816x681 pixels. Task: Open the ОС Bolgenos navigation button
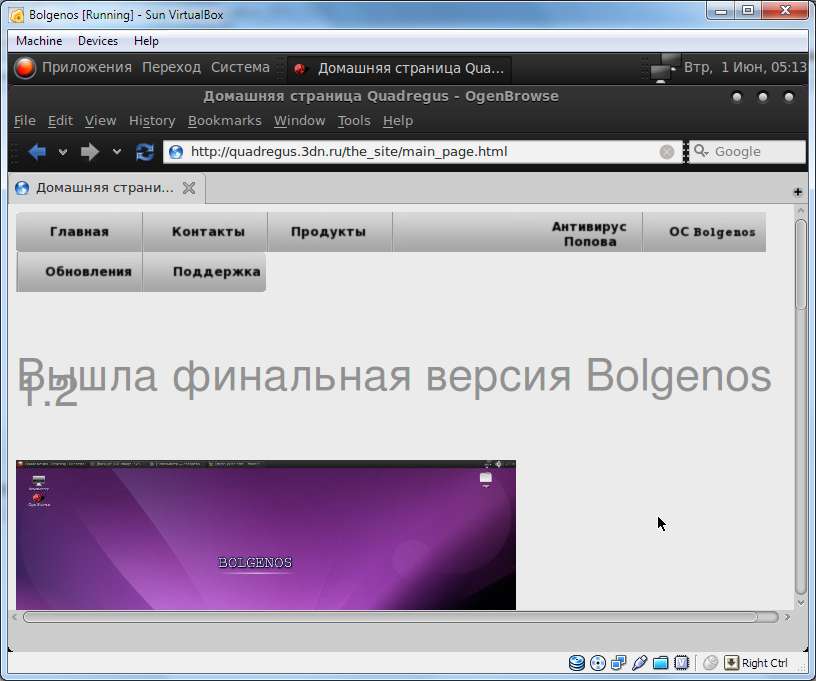tap(705, 232)
